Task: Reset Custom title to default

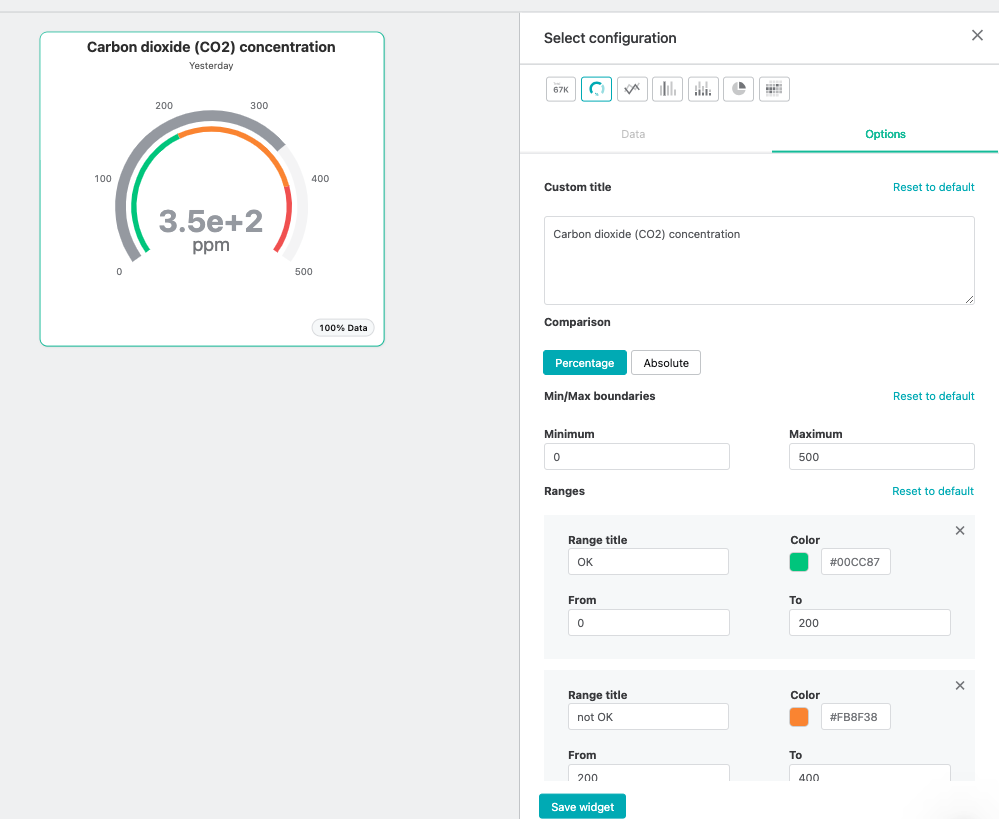Action: click(x=933, y=187)
